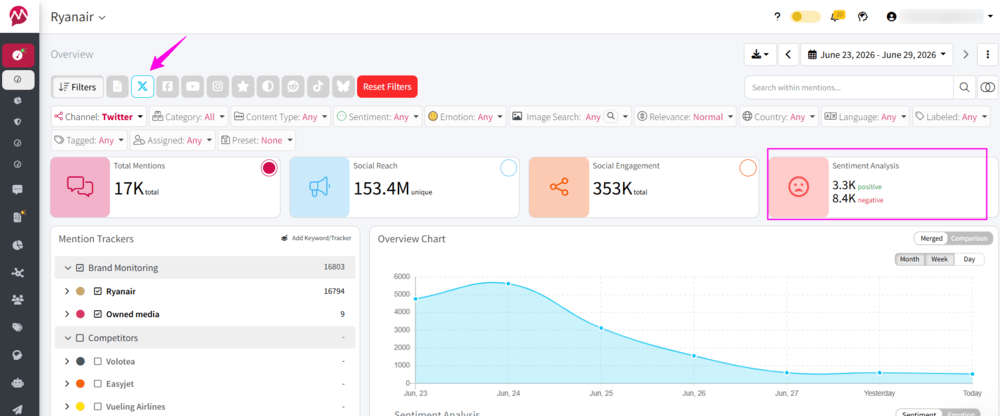Open the three-dot more options menu
Viewport: 1000px width, 416px height.
(x=987, y=54)
